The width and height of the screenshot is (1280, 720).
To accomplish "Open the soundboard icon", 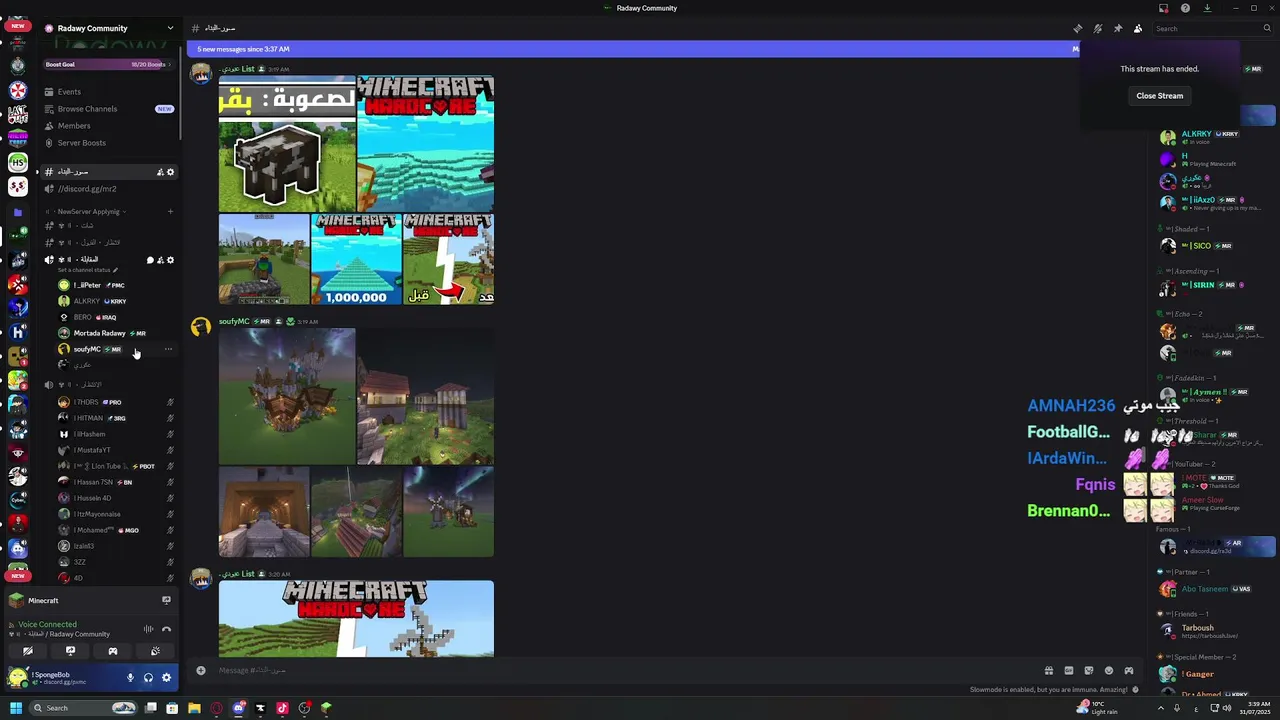I will click(x=155, y=651).
